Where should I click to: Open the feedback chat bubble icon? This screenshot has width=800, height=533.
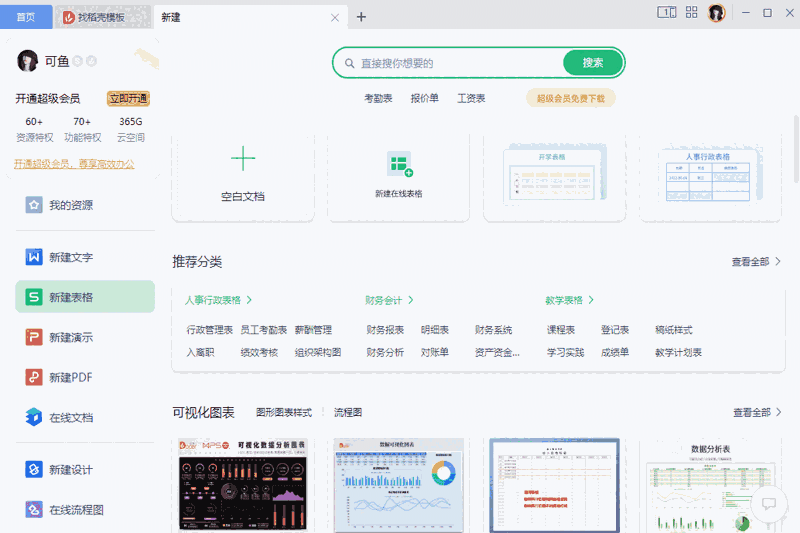click(x=769, y=504)
